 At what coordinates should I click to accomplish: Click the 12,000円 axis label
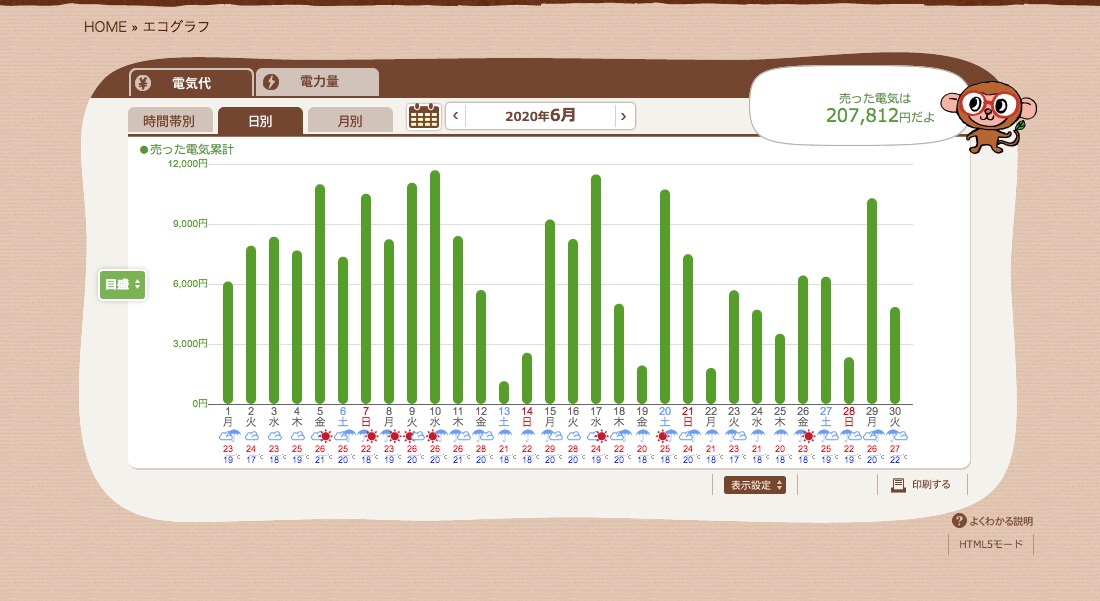coord(187,163)
